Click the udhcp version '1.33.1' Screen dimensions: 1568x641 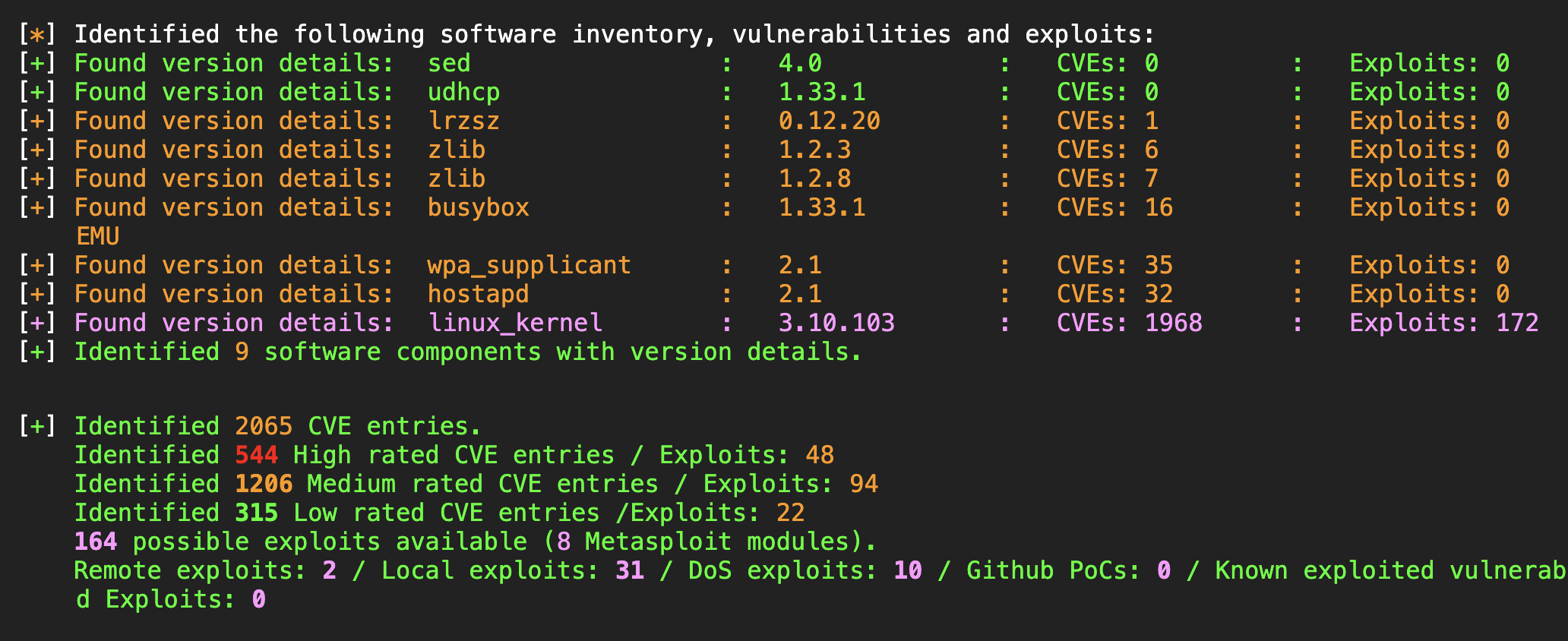(x=822, y=92)
